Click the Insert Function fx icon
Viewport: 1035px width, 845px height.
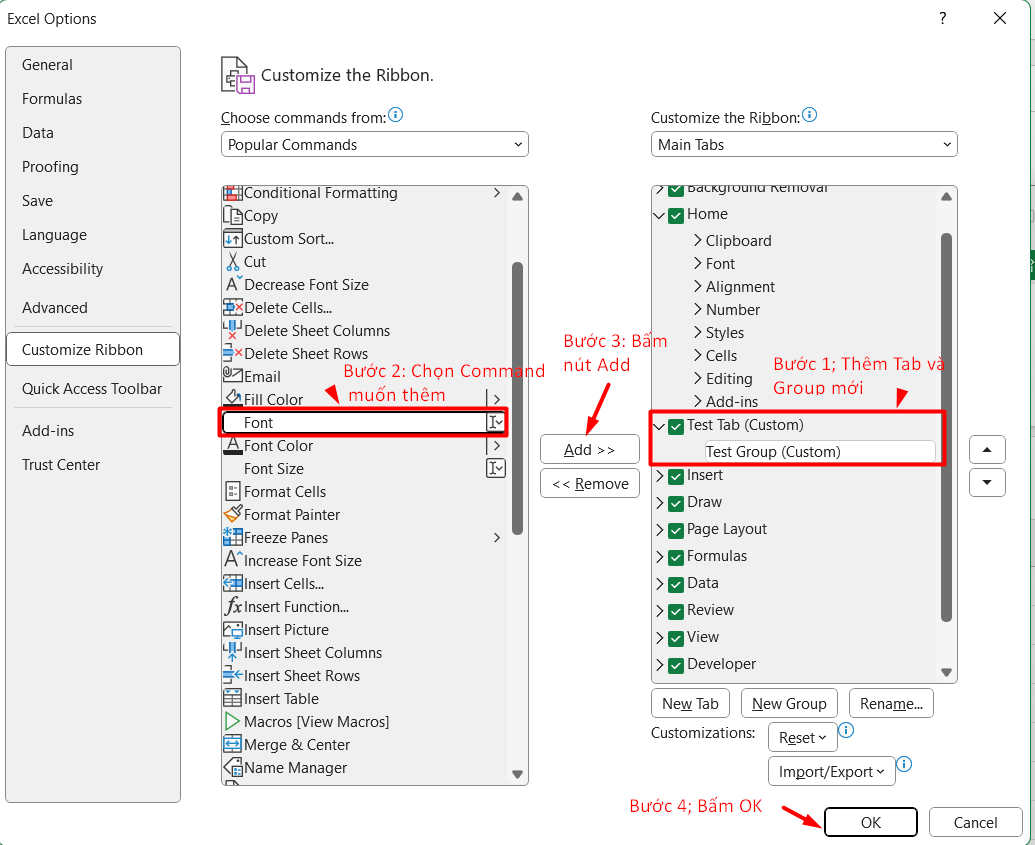pos(233,606)
